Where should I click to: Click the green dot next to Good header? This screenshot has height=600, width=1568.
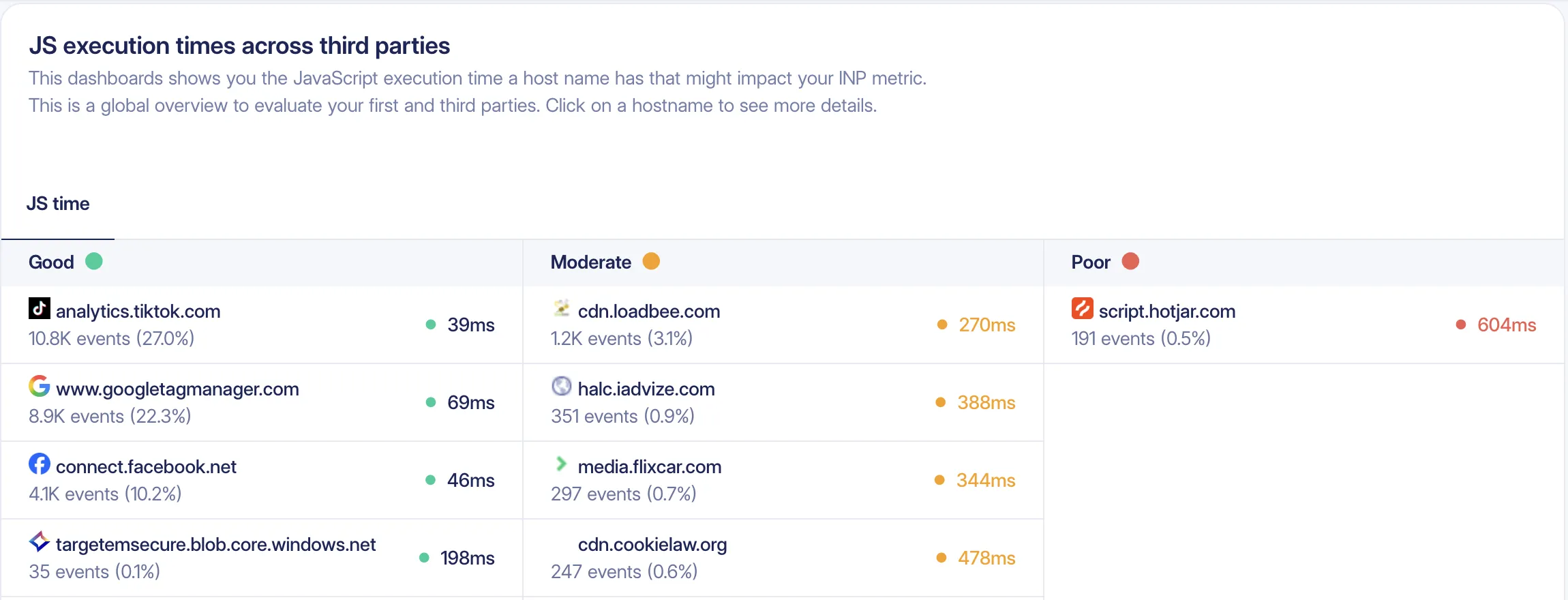pos(94,262)
